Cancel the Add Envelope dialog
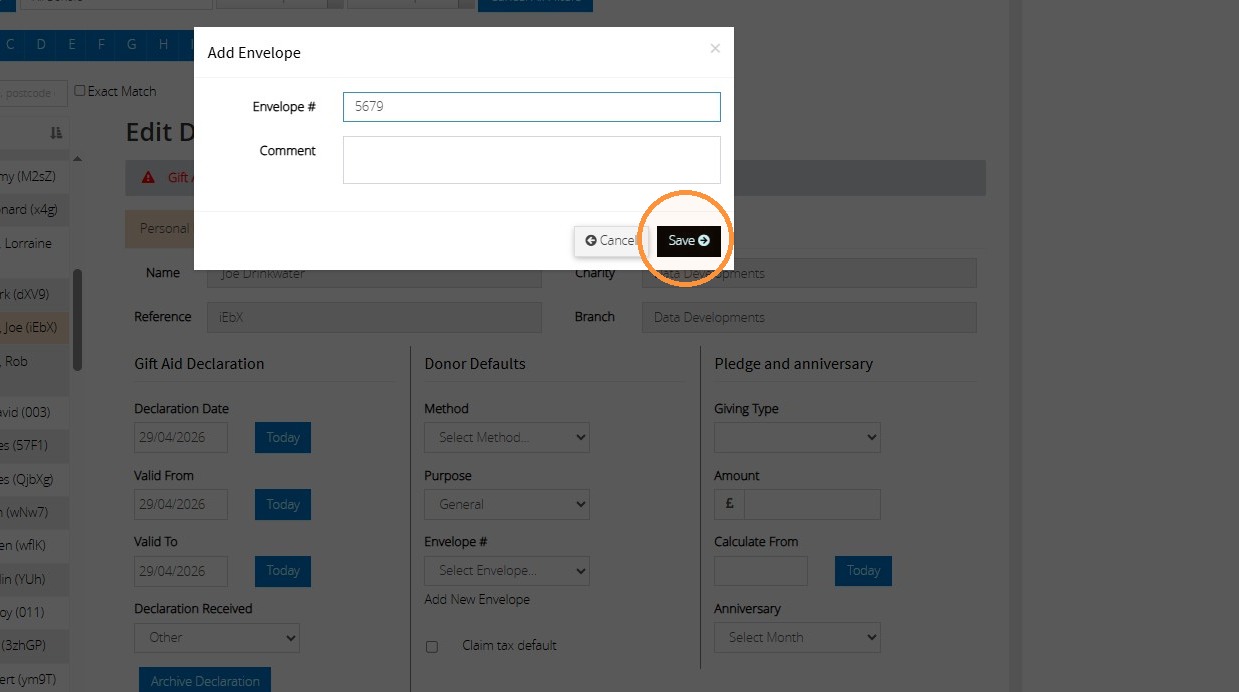 (x=611, y=241)
